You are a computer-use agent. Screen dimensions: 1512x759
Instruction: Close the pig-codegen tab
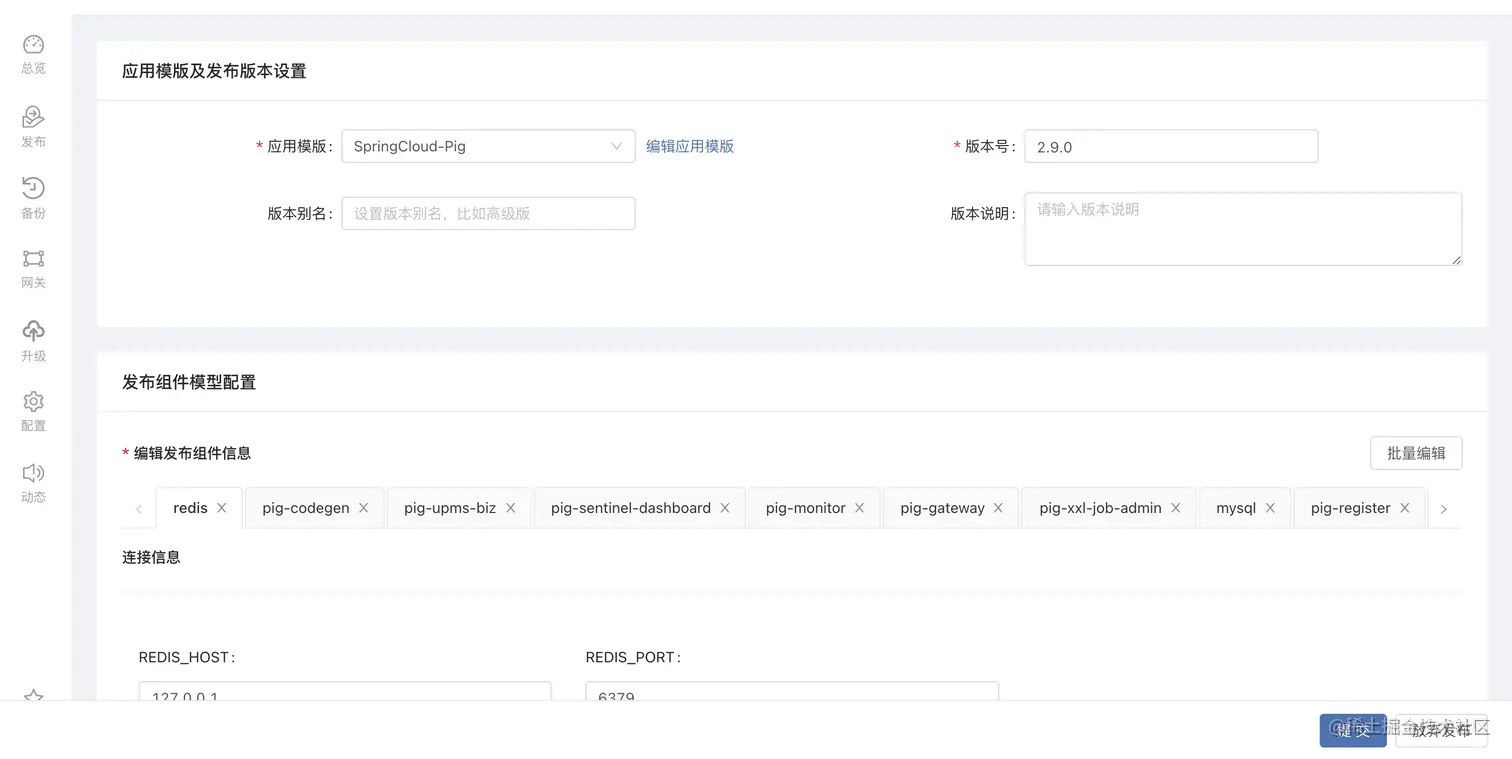pos(364,508)
